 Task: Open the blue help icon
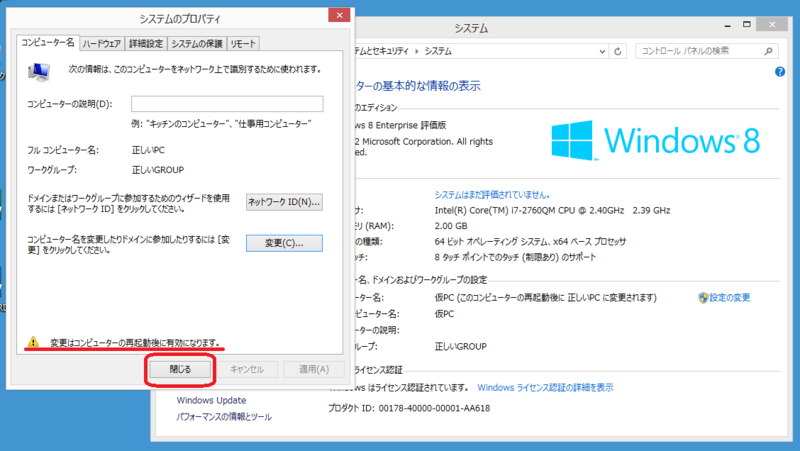click(x=780, y=72)
